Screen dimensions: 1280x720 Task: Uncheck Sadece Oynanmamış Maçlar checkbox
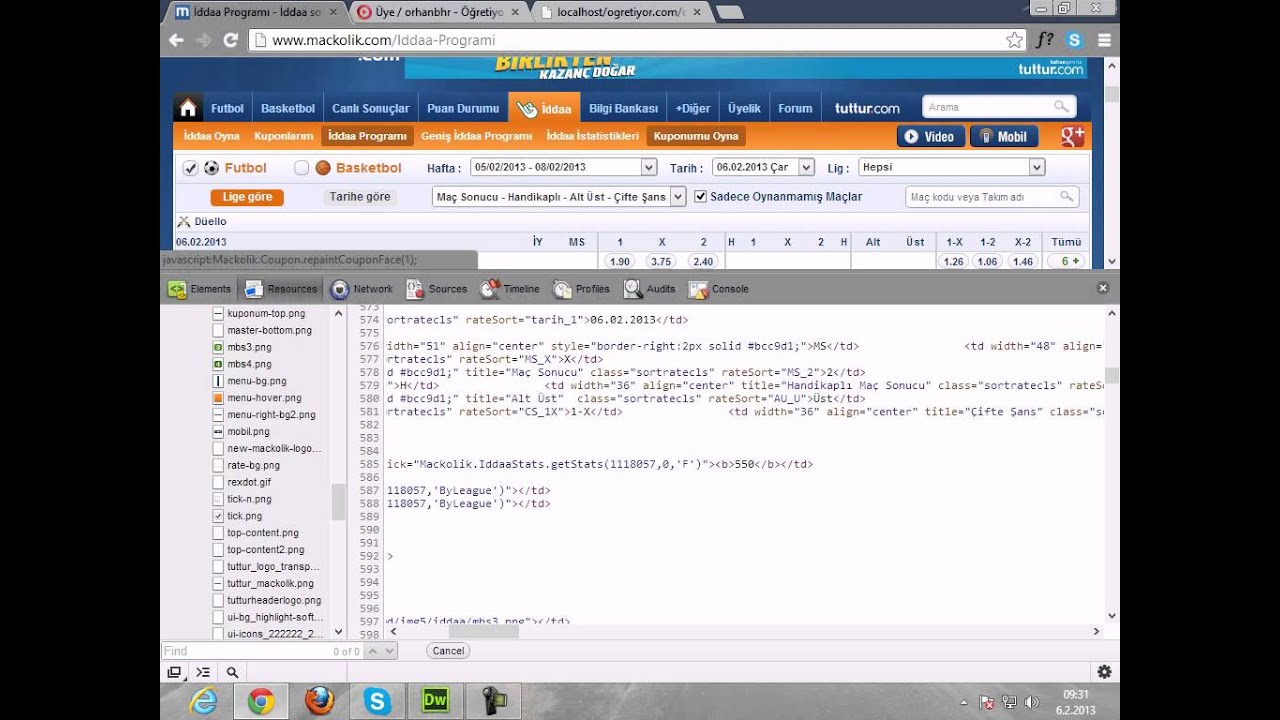click(700, 197)
